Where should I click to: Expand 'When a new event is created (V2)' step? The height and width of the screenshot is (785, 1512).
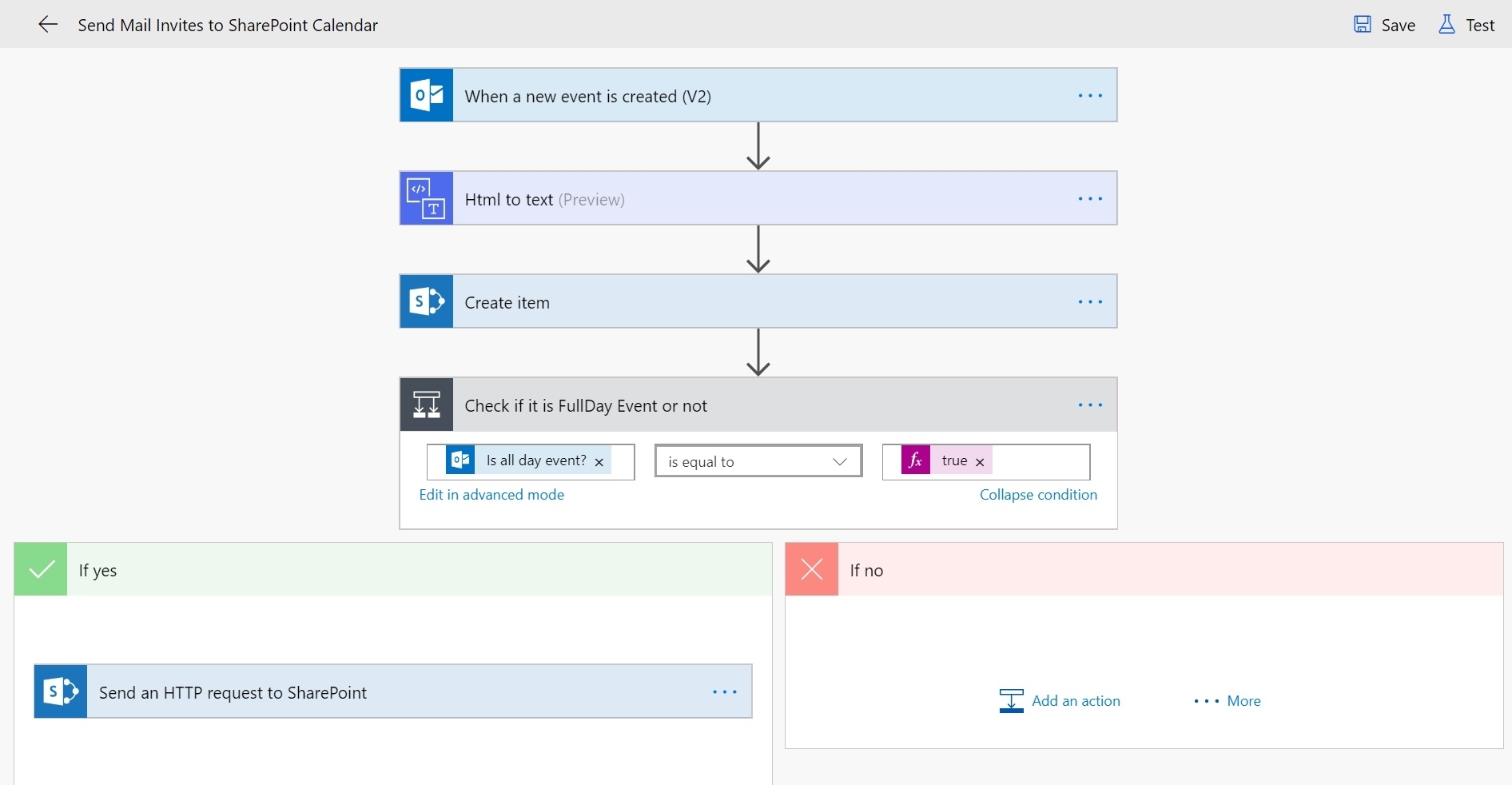pos(758,95)
